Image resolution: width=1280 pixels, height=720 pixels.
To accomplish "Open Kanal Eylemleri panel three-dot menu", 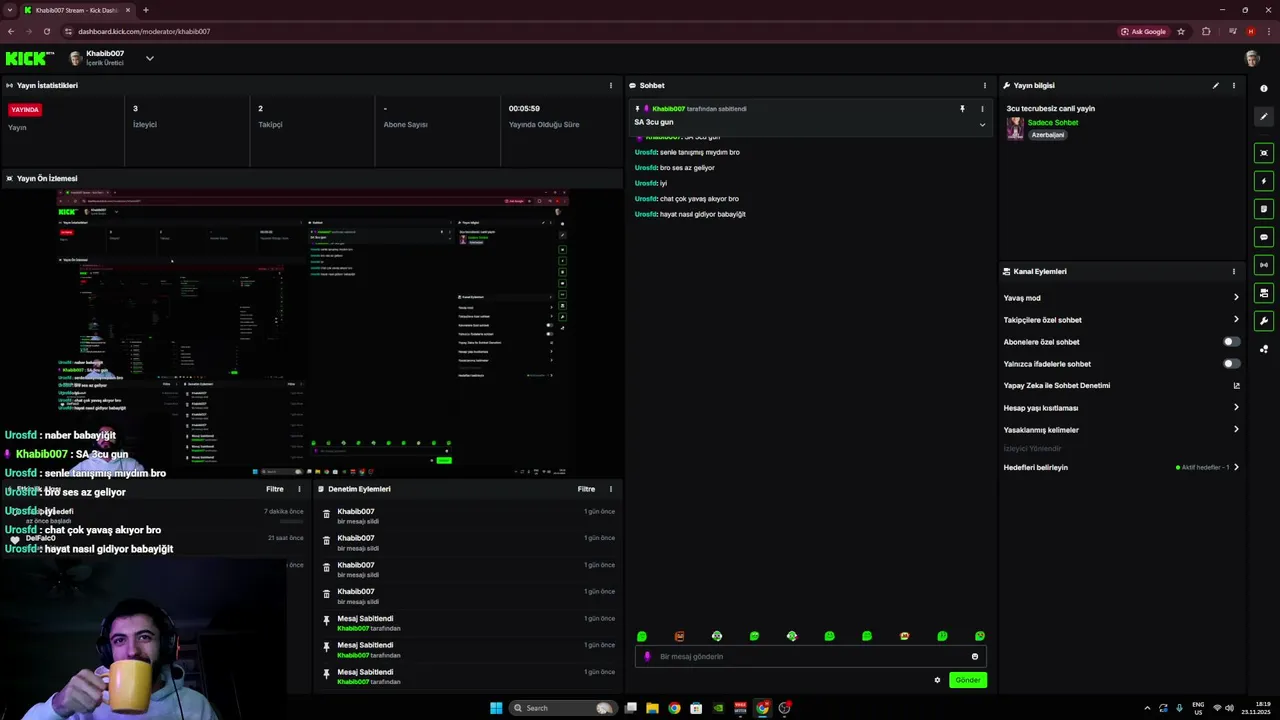I will pyautogui.click(x=1234, y=271).
